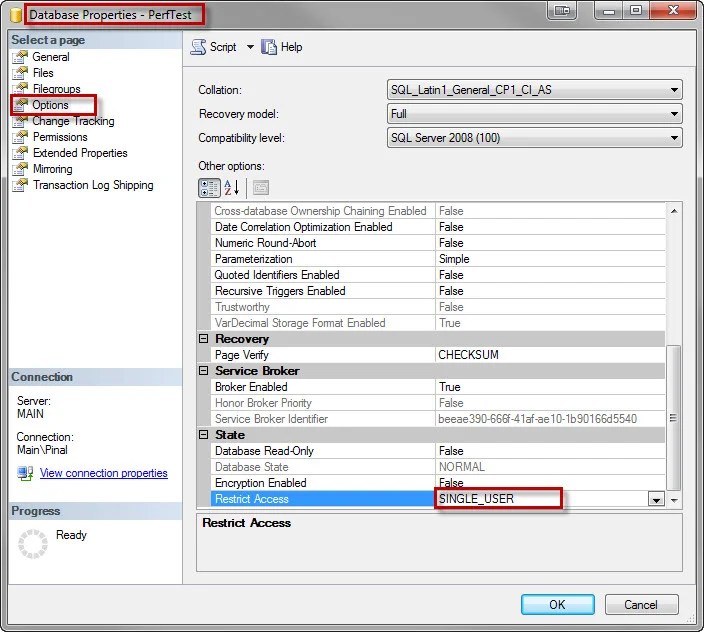Click the Change Tracking page icon
The image size is (704, 632).
tap(20, 121)
